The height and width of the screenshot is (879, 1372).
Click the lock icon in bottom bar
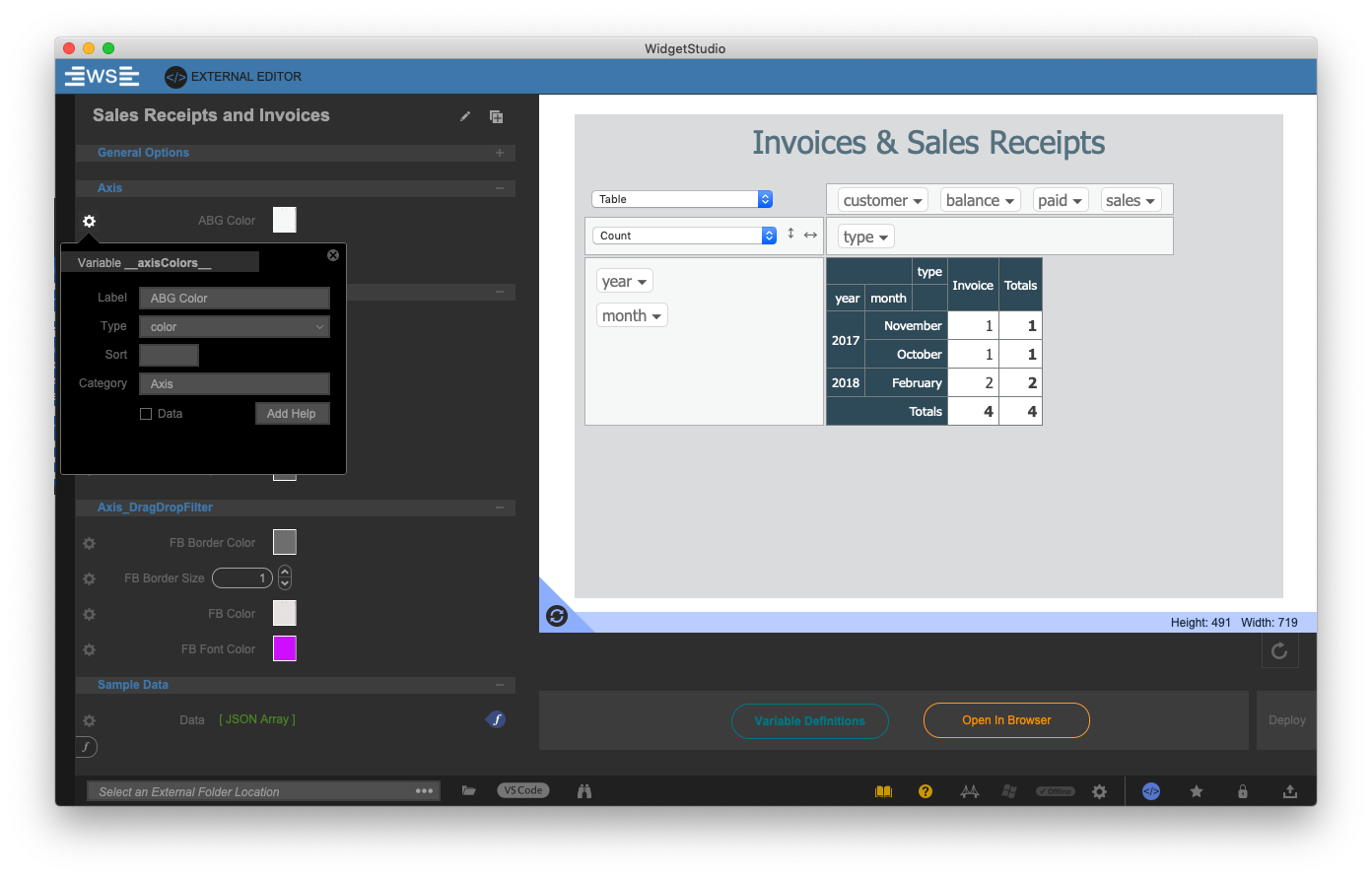tap(1243, 791)
